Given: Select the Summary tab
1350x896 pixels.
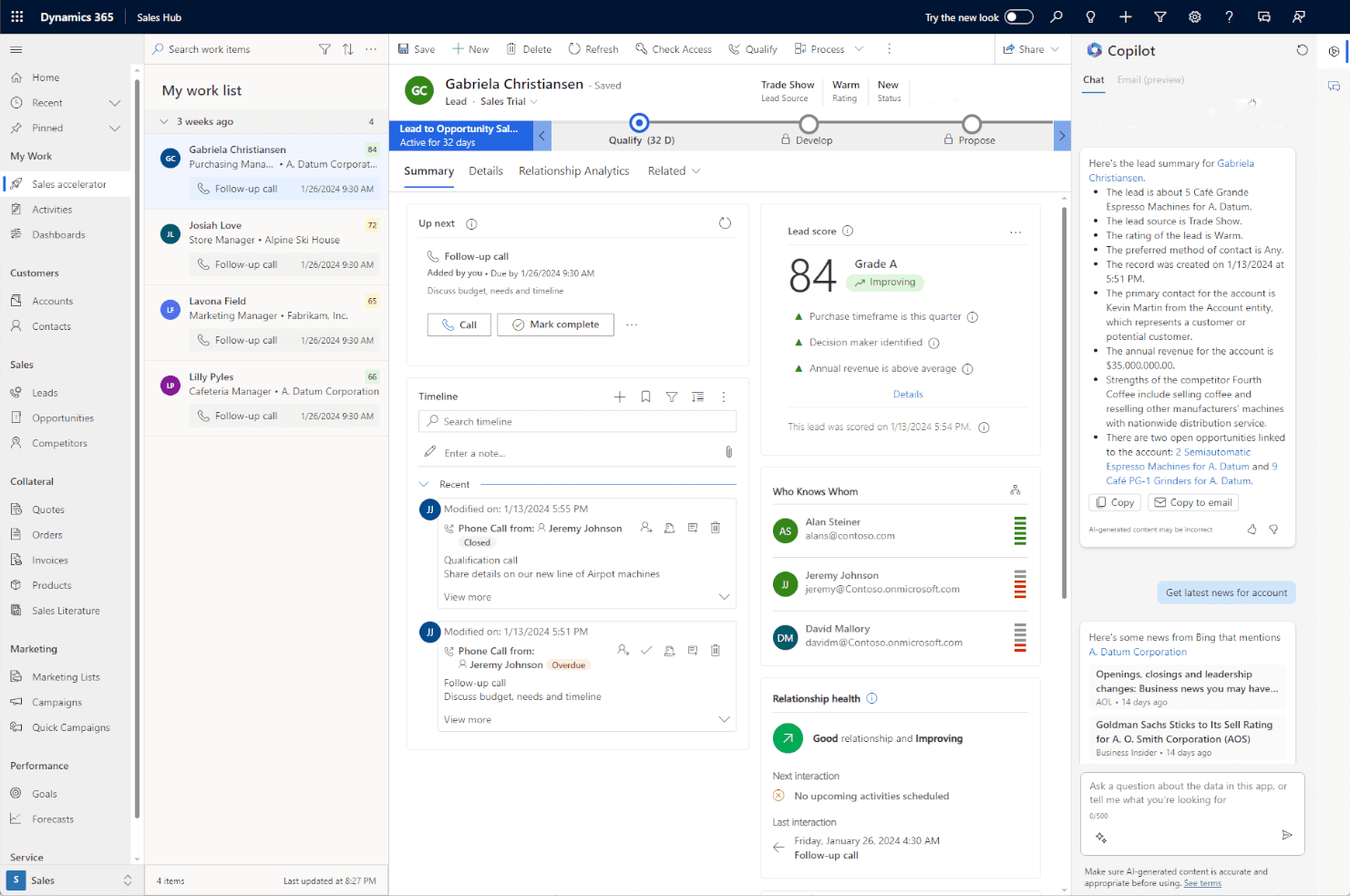Looking at the screenshot, I should point(428,170).
